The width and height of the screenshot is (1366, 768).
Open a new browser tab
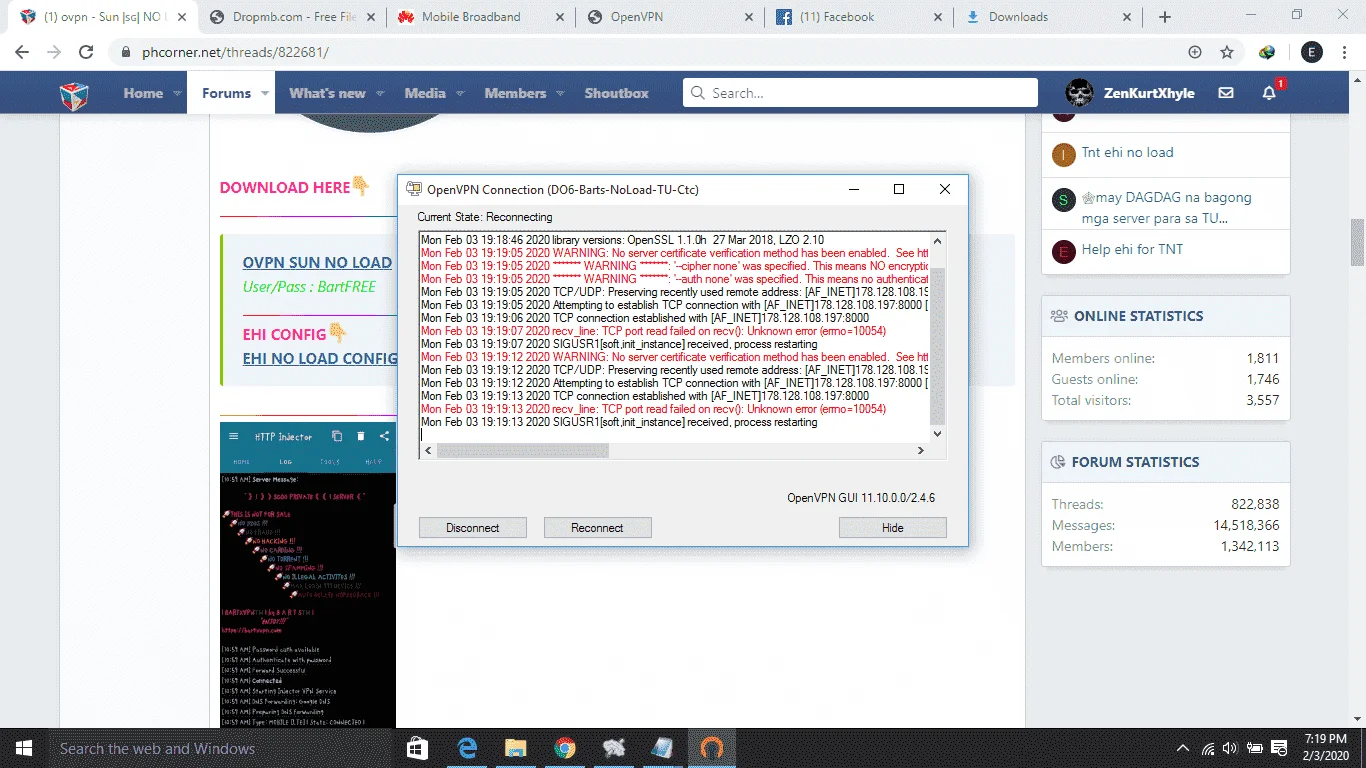point(1165,17)
